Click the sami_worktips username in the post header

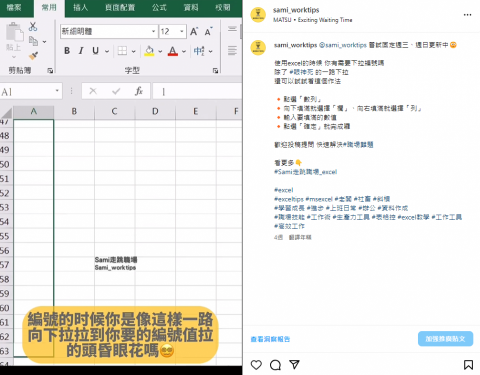coord(296,10)
